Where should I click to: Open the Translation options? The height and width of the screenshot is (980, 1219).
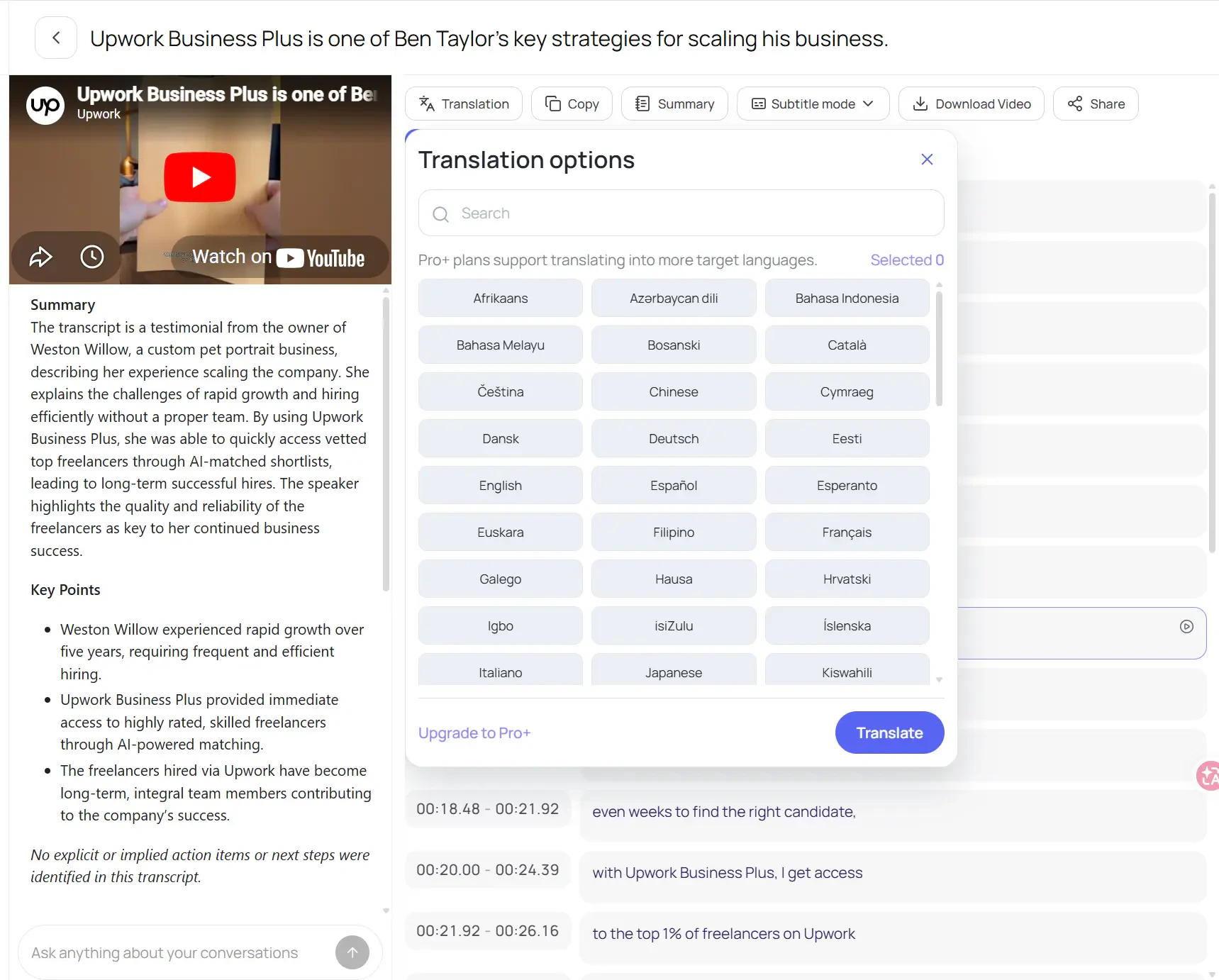464,104
